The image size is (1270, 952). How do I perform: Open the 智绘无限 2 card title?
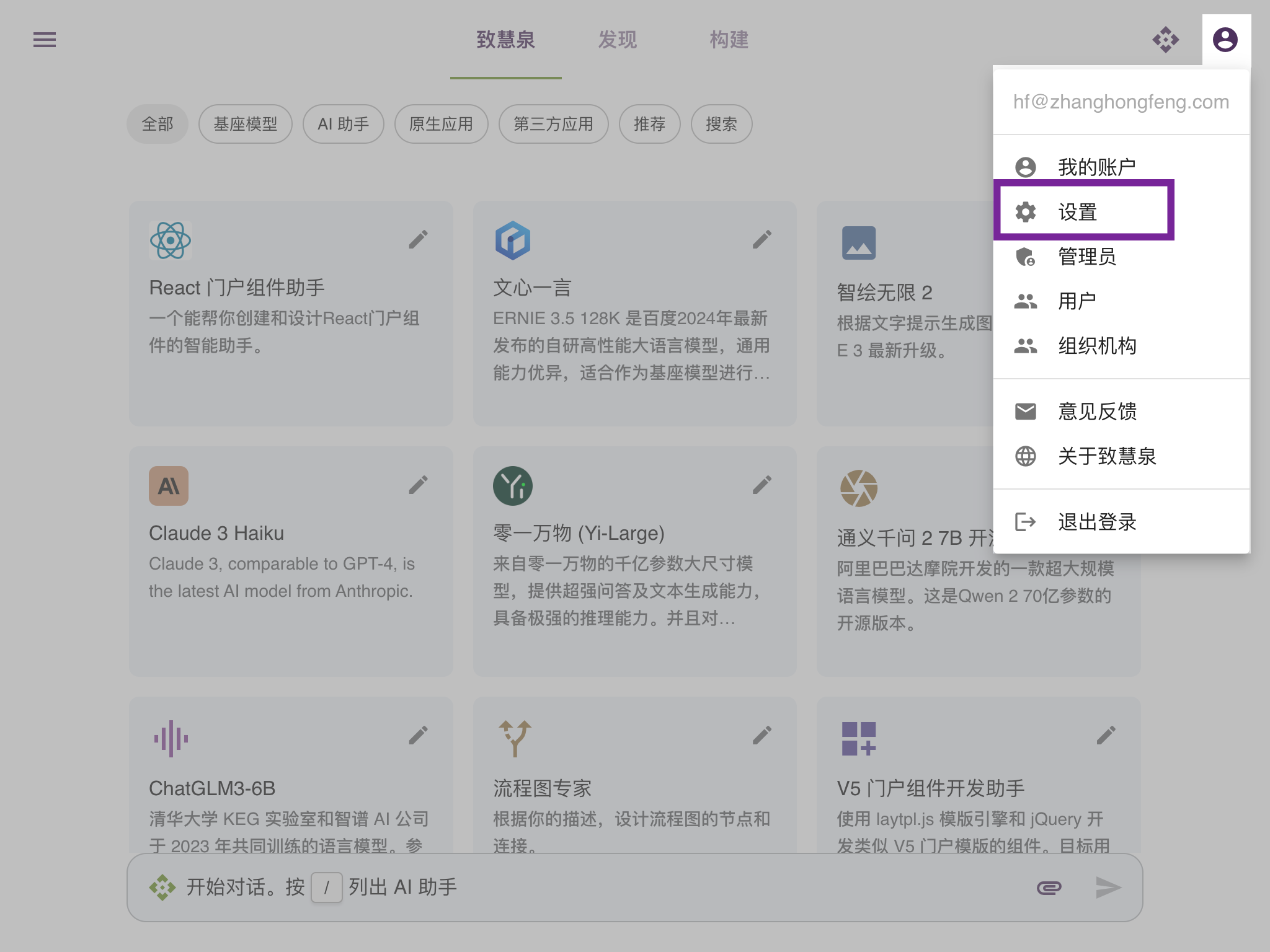pyautogui.click(x=885, y=293)
